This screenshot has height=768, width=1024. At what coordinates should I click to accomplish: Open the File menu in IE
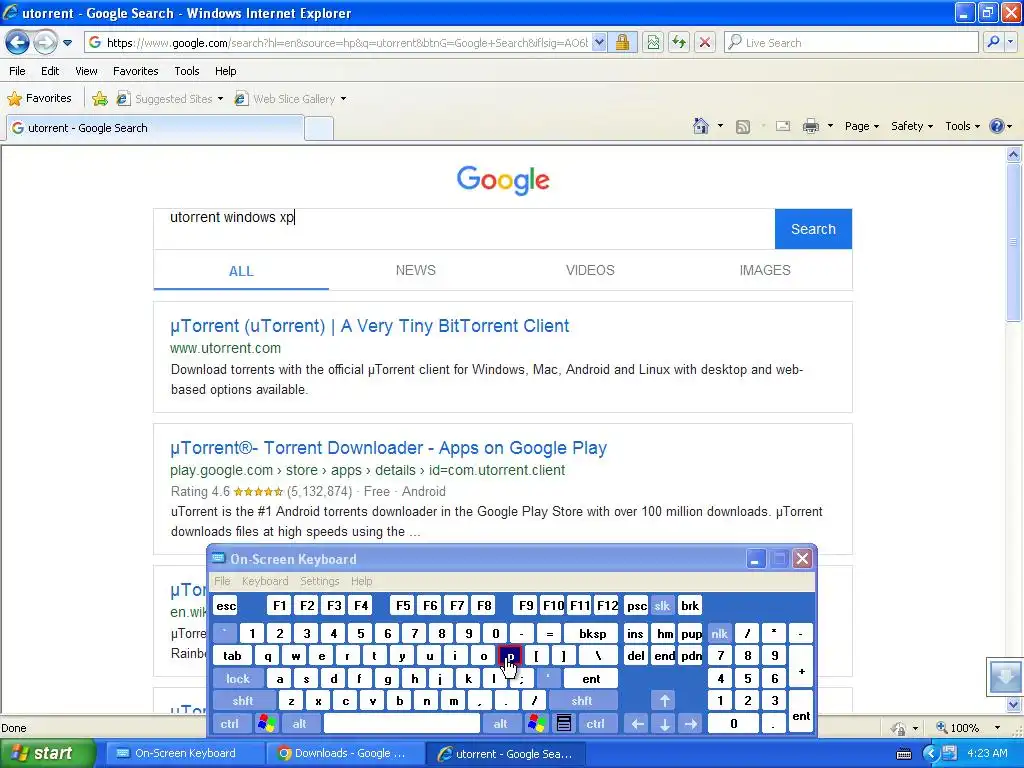pos(18,71)
